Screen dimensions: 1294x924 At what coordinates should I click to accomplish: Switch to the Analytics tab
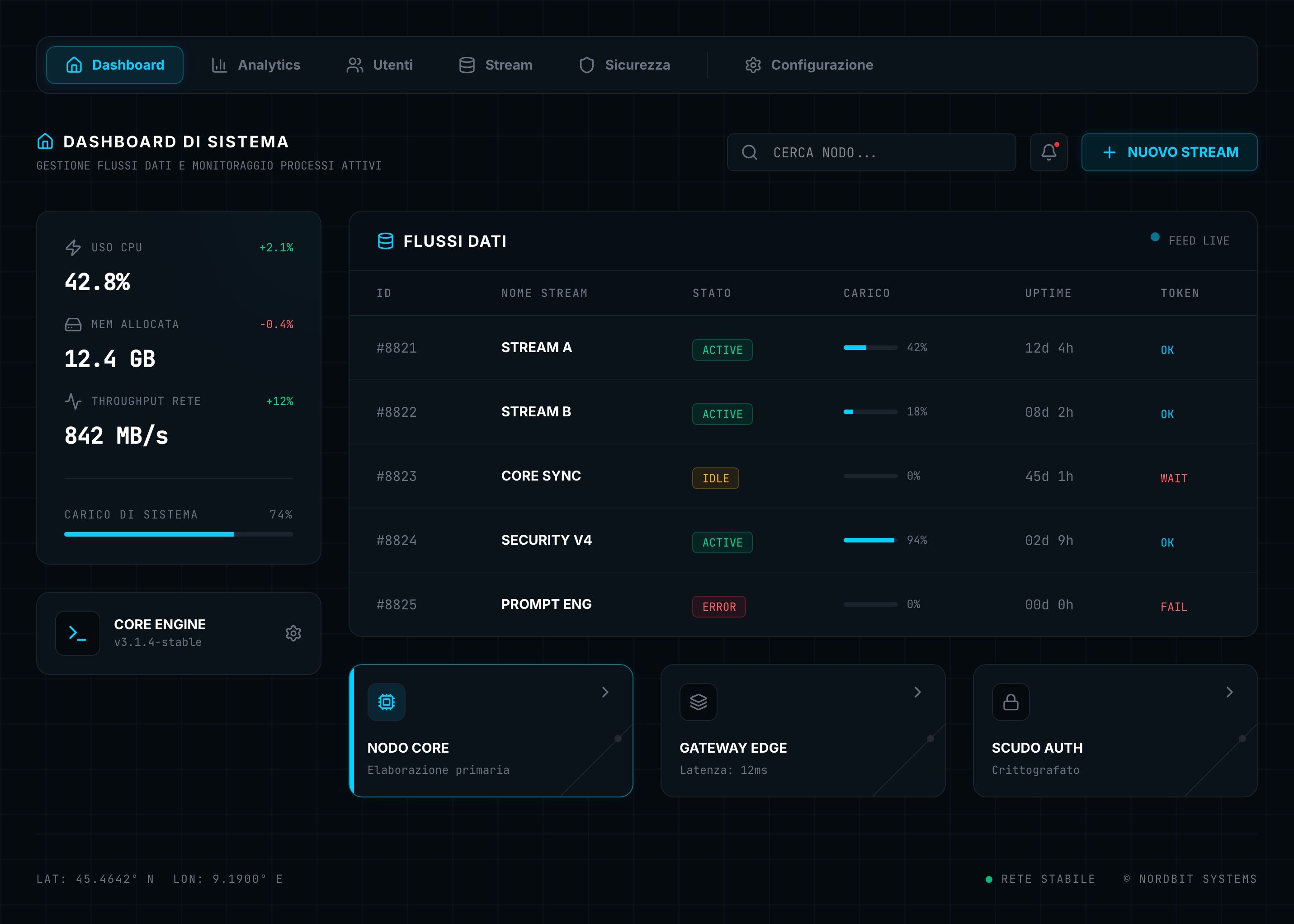coord(255,65)
